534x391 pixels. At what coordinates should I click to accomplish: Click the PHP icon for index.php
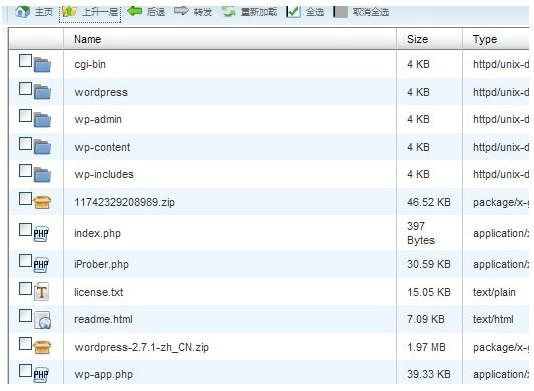[41, 233]
